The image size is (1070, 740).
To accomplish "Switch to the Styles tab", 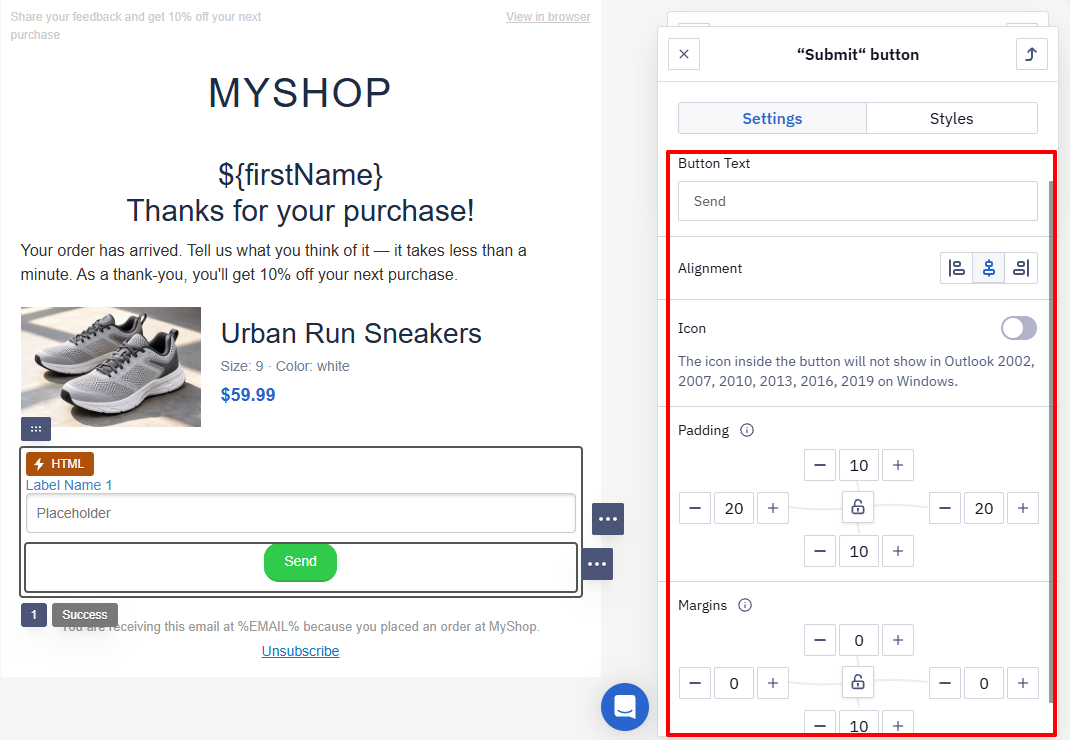I will point(951,118).
